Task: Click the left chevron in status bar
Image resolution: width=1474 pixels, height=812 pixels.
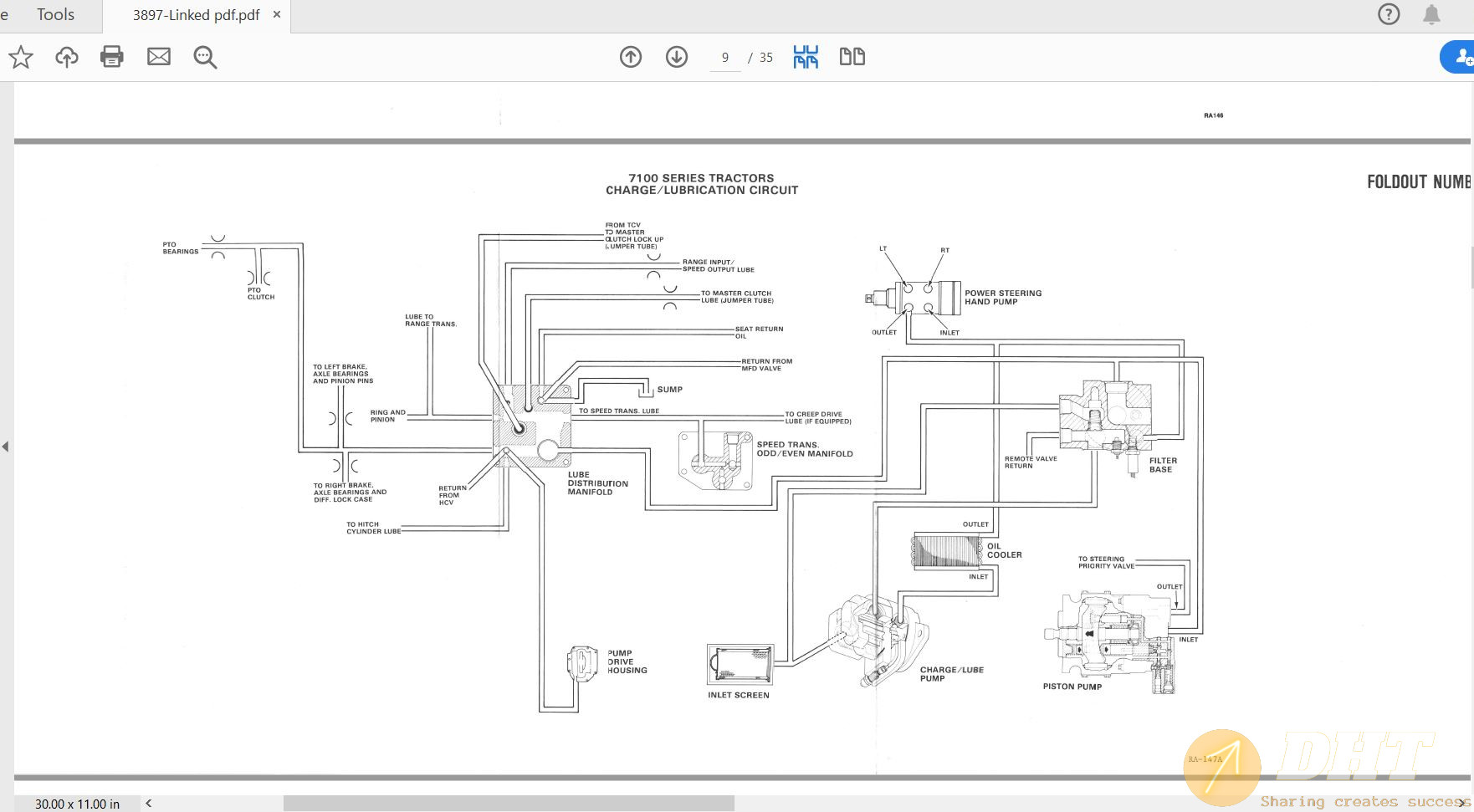Action: [x=148, y=803]
